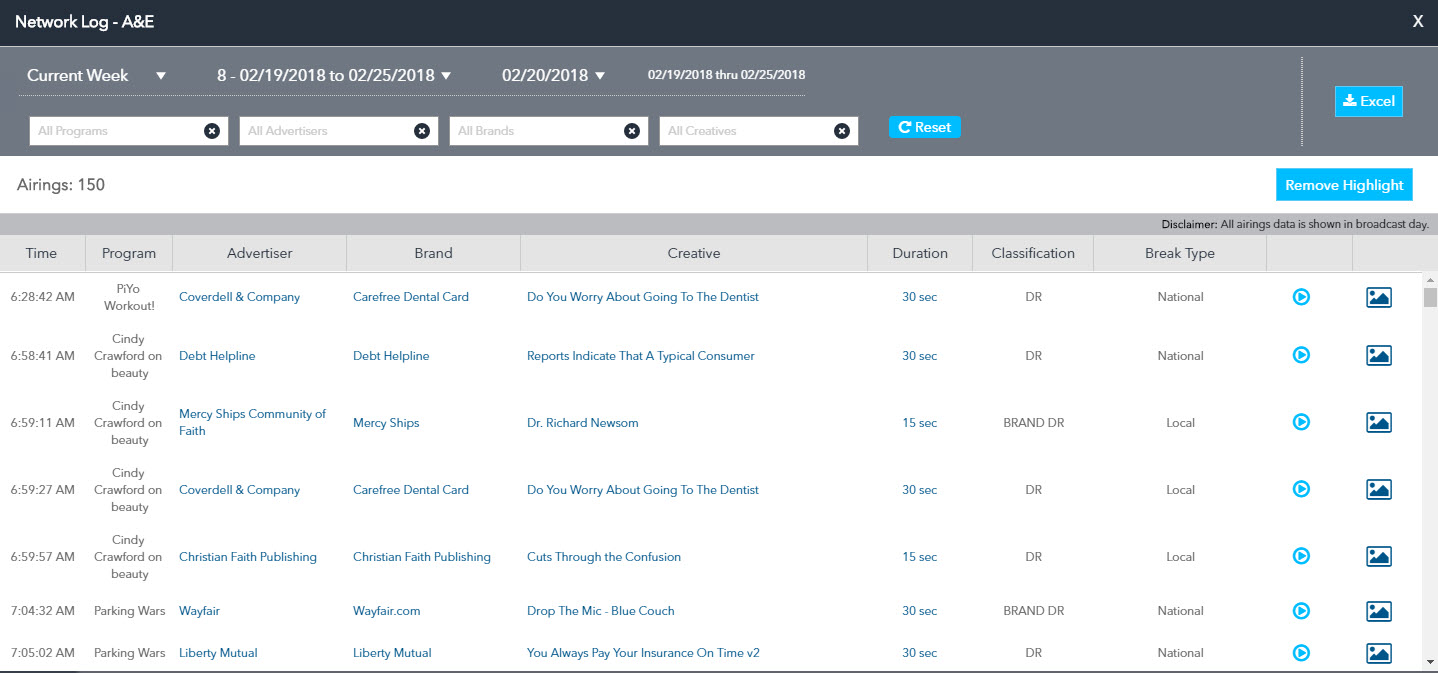Open the Wayfair advertiser link
The image size is (1438, 673).
(x=200, y=611)
